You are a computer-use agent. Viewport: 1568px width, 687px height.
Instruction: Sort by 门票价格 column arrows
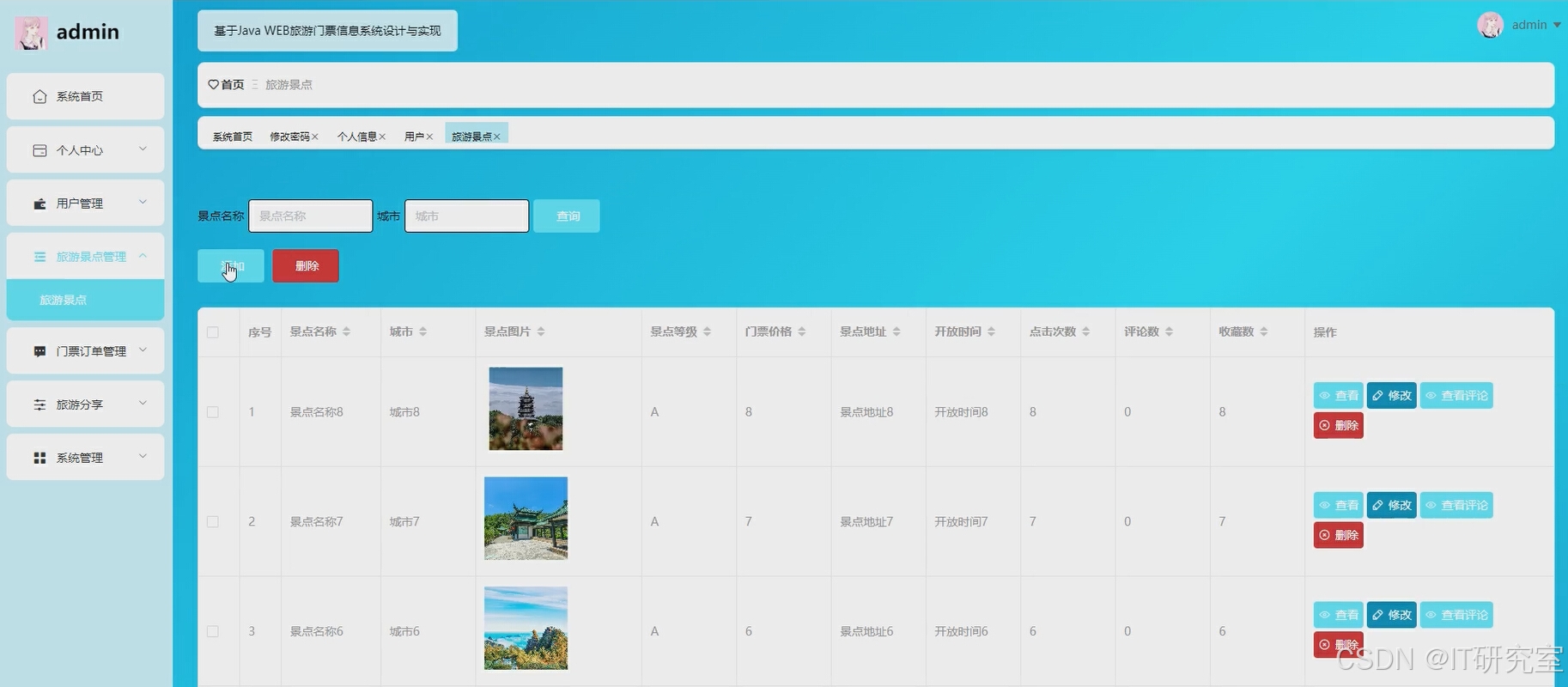click(801, 331)
